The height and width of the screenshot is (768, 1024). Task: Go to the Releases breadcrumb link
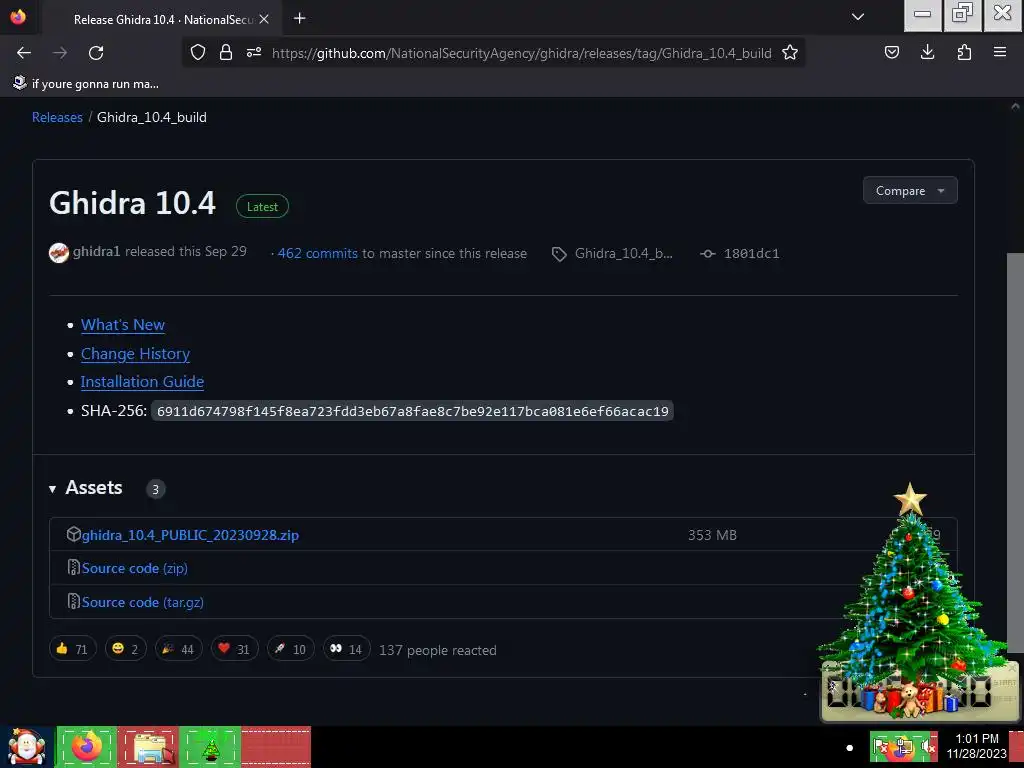pyautogui.click(x=57, y=118)
